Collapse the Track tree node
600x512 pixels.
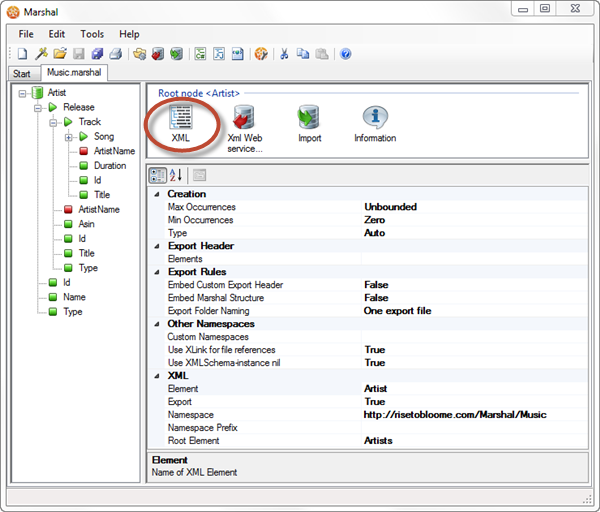[x=53, y=122]
